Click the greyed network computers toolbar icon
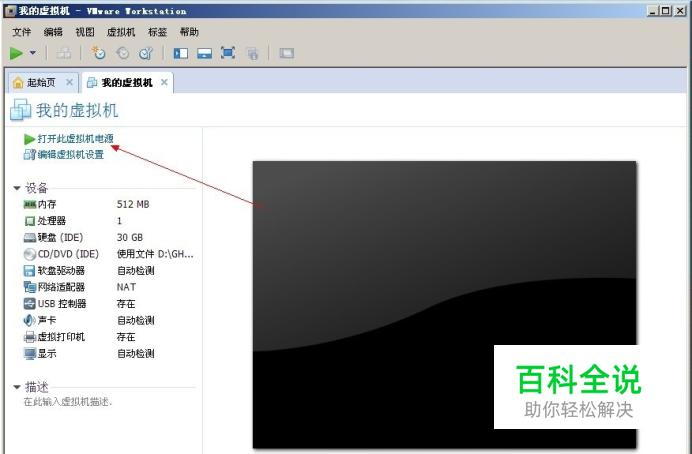 pos(64,53)
